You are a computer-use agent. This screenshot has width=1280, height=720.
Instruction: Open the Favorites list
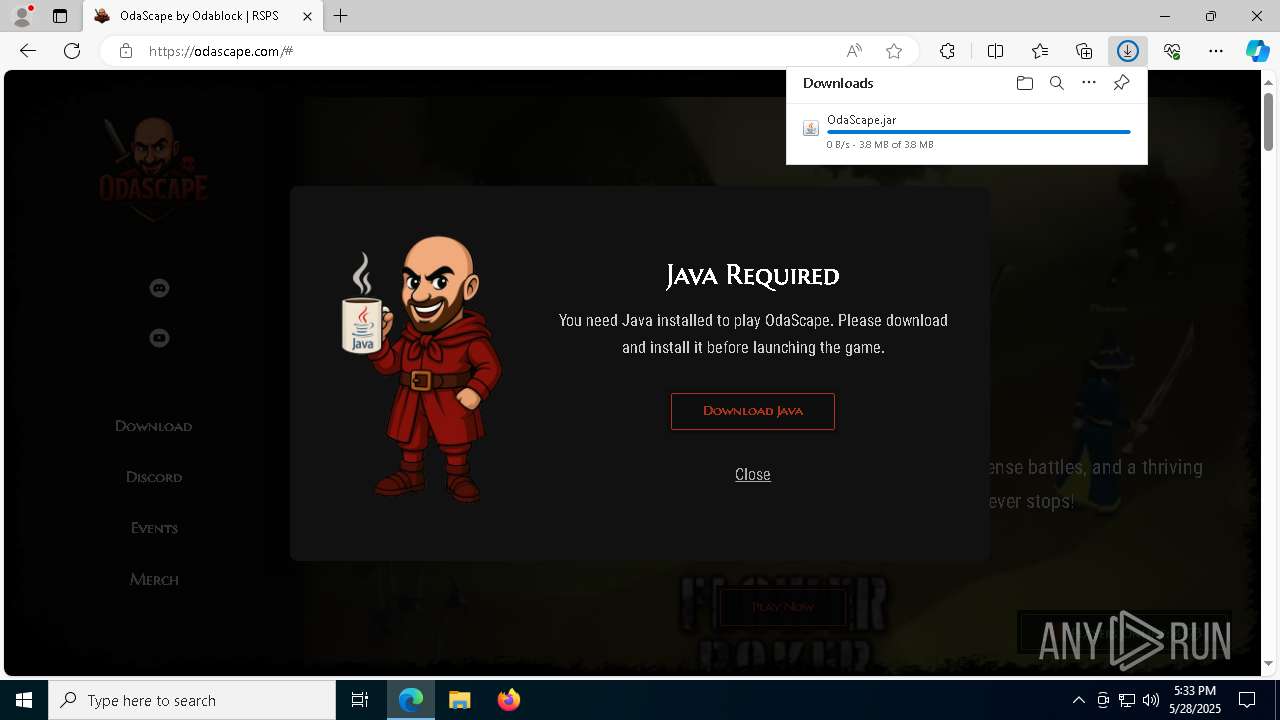1040,51
